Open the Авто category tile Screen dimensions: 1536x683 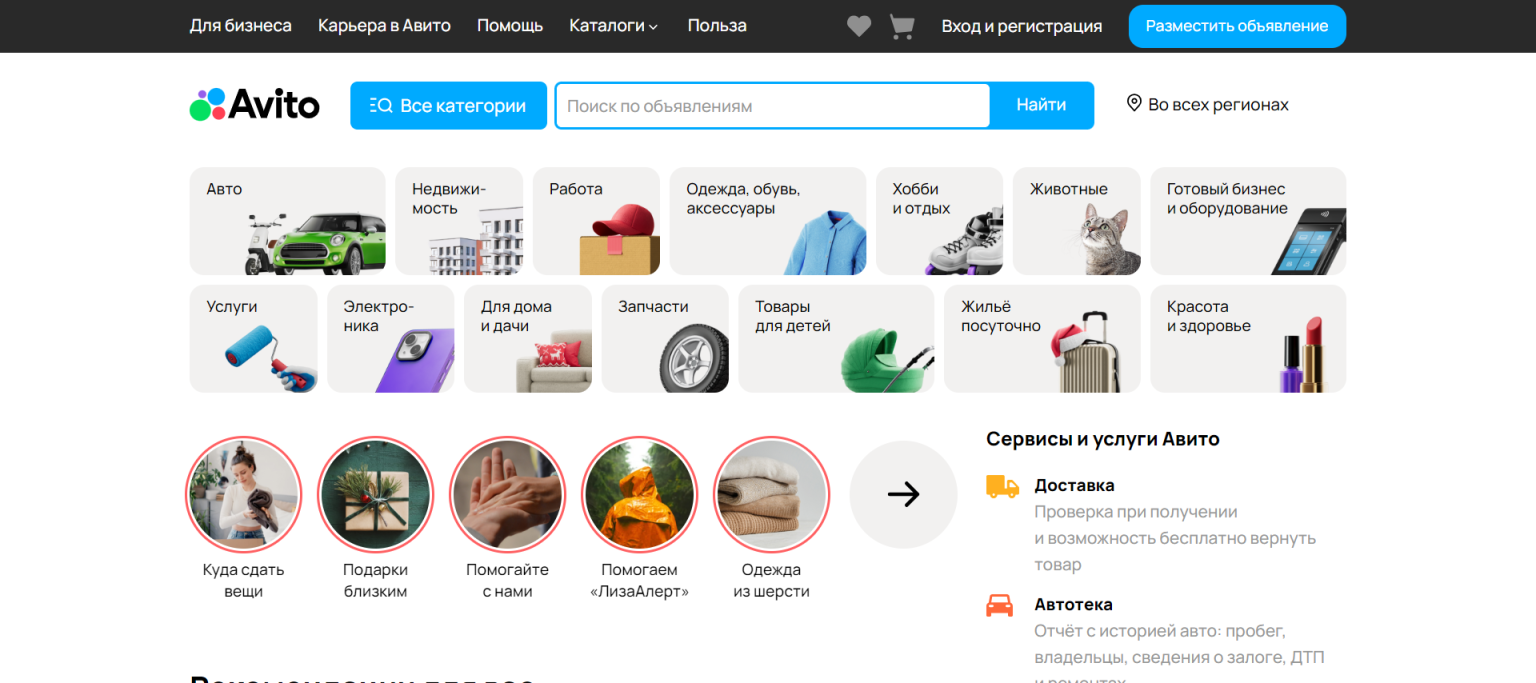[x=287, y=221]
